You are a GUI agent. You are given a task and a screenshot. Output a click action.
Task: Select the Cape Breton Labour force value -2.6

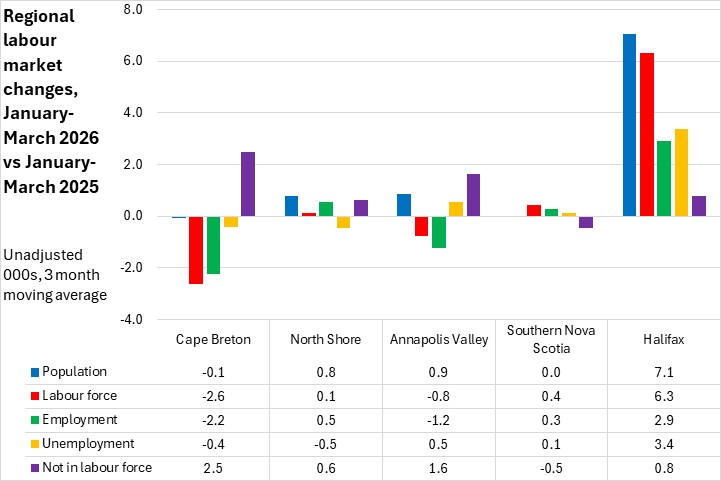213,396
